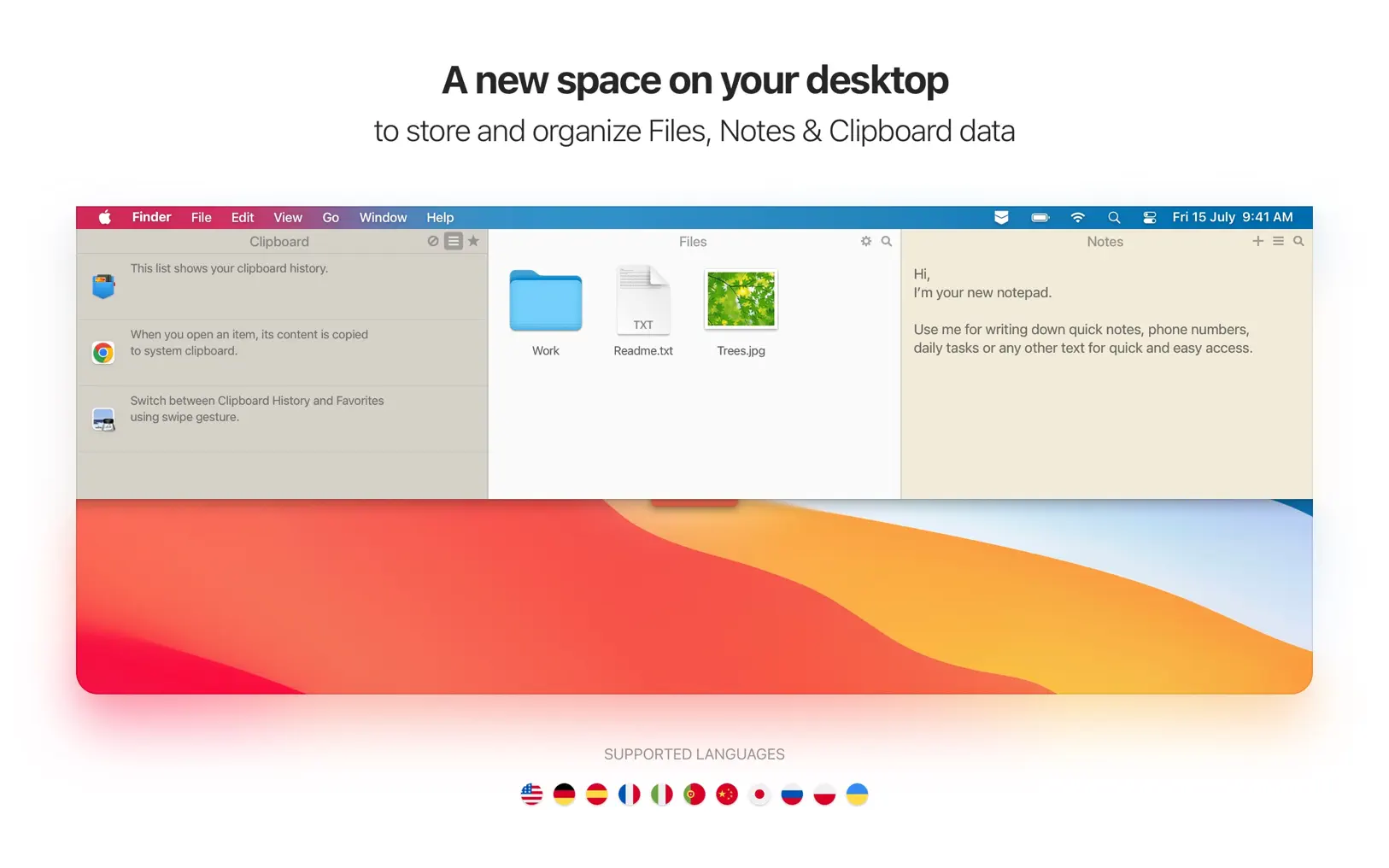
Task: Select the 'This list shows your clipboard history' item
Action: click(x=282, y=286)
